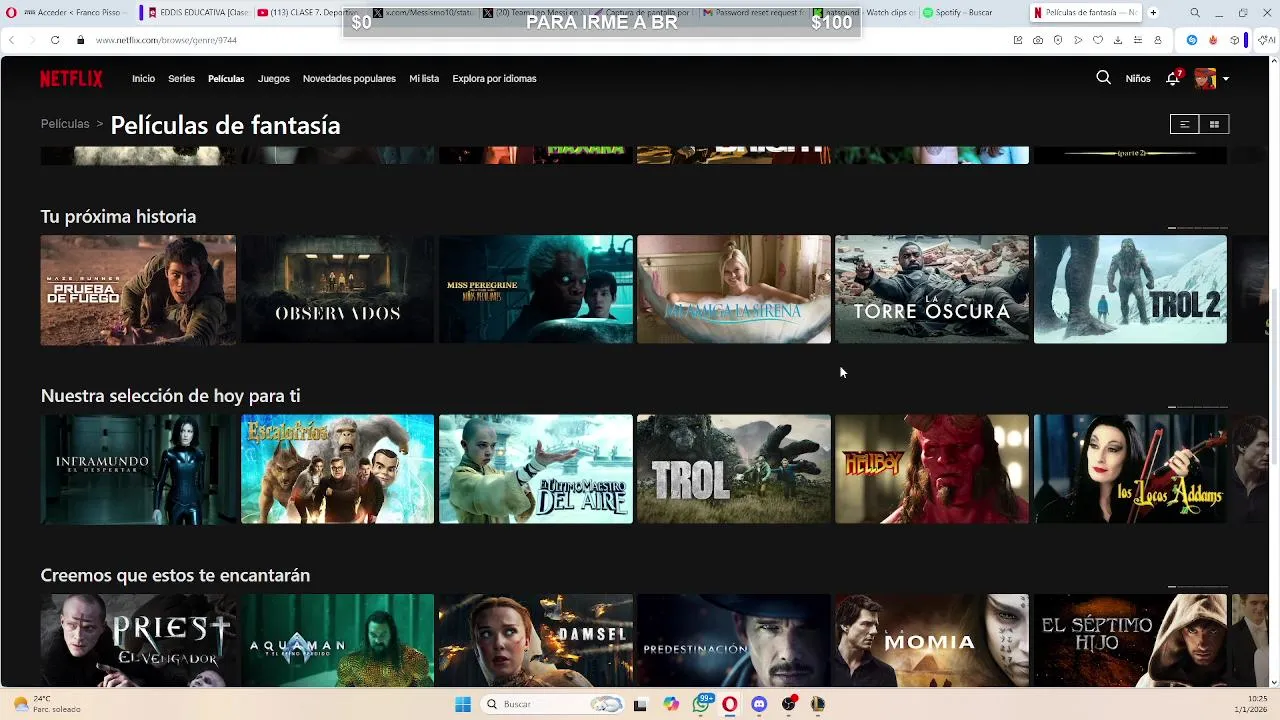Open the browser easy setup sliders icon
This screenshot has width=1280, height=720.
(1138, 40)
